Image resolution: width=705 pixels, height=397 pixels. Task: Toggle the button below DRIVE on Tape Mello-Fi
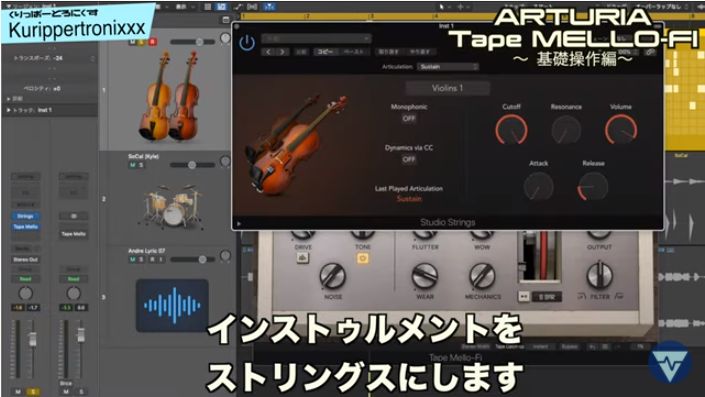(x=303, y=259)
